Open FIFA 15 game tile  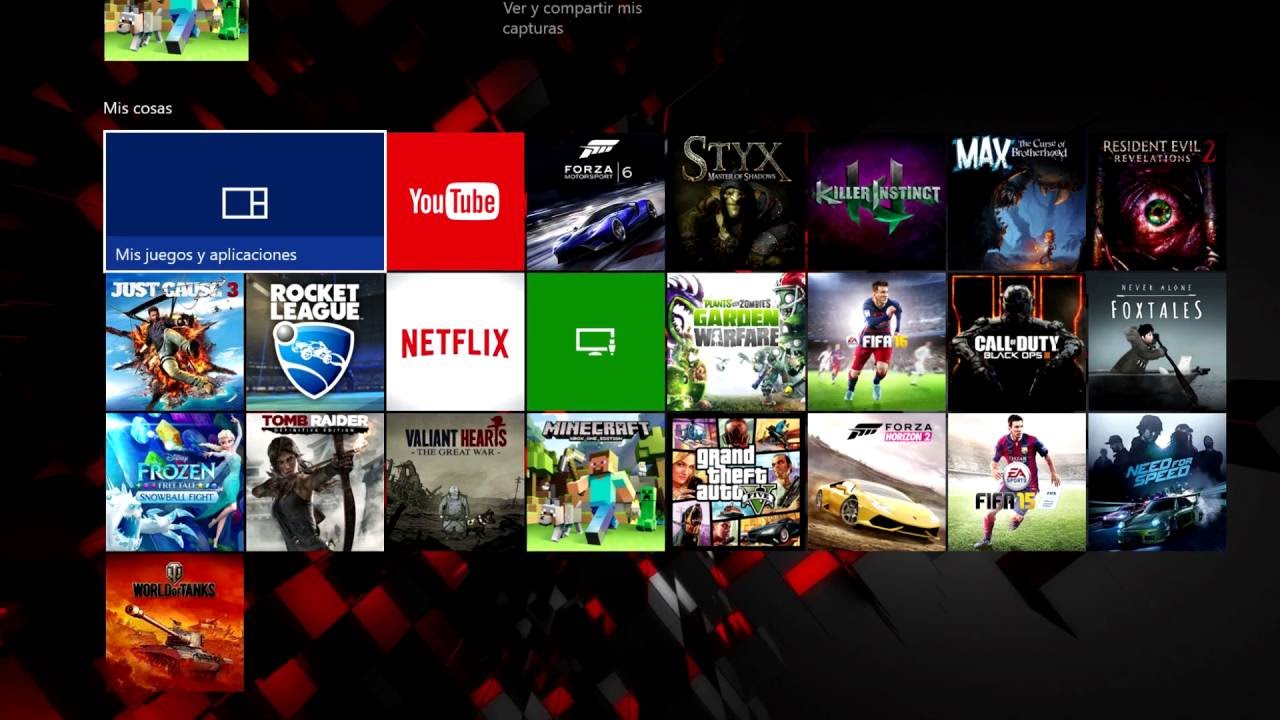point(1017,482)
